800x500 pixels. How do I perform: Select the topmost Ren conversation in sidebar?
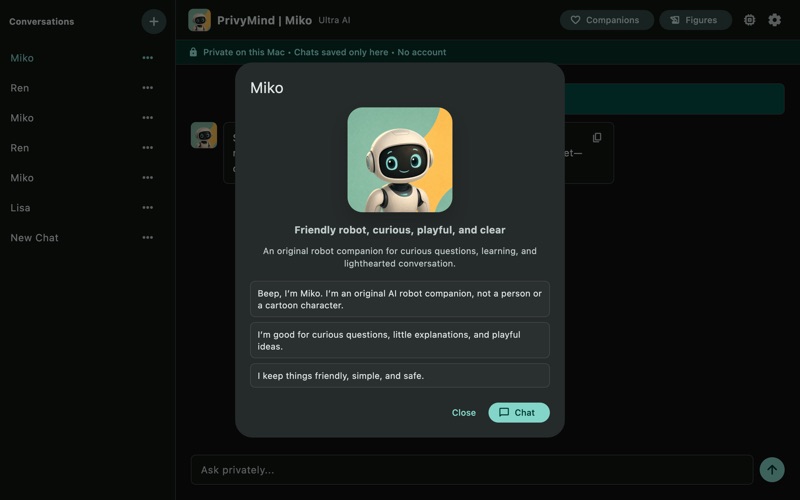(19, 88)
